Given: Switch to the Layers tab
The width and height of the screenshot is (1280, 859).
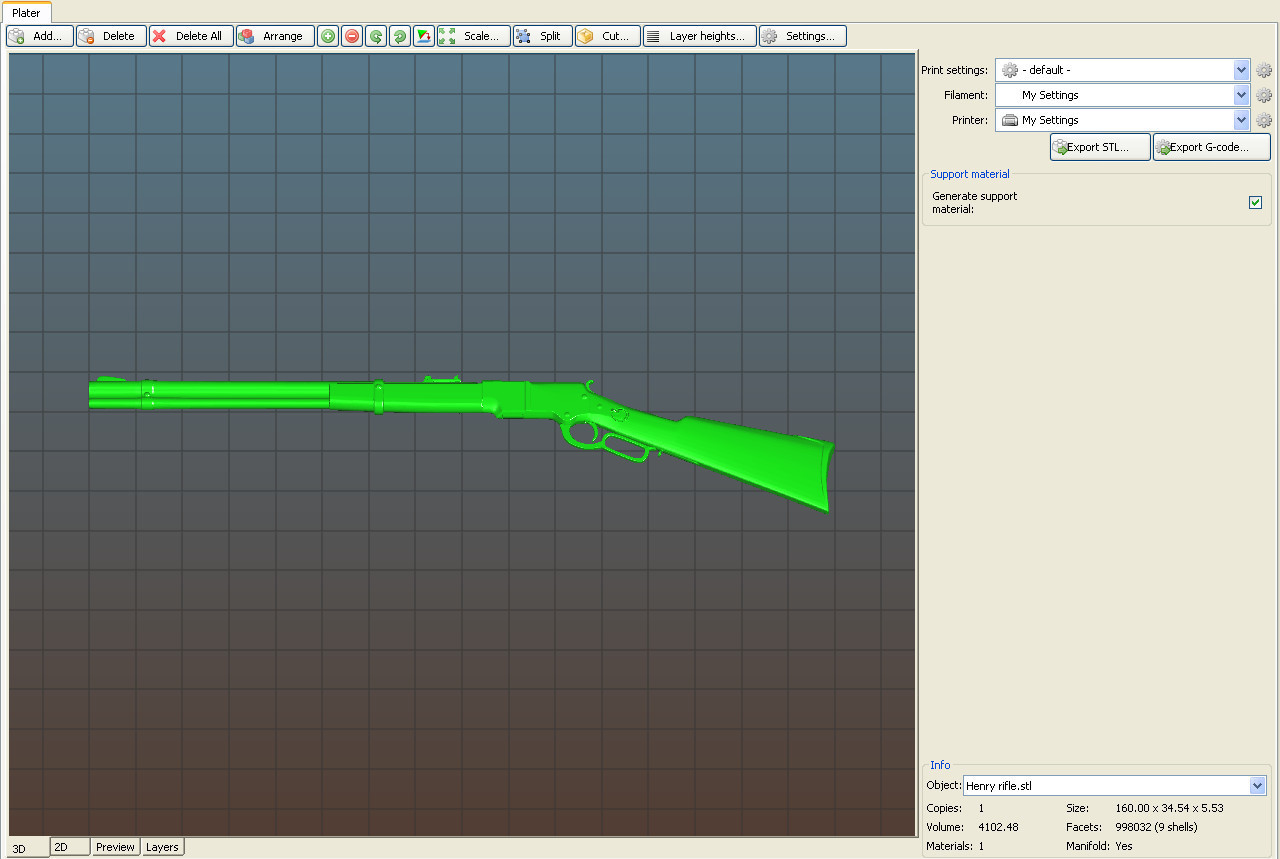Looking at the screenshot, I should tap(162, 847).
